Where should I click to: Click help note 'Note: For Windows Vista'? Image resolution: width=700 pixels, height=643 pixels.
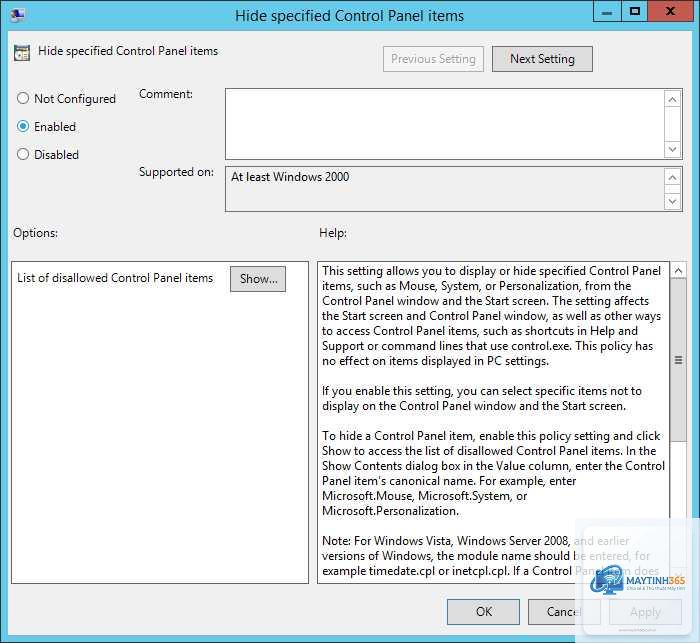click(386, 541)
